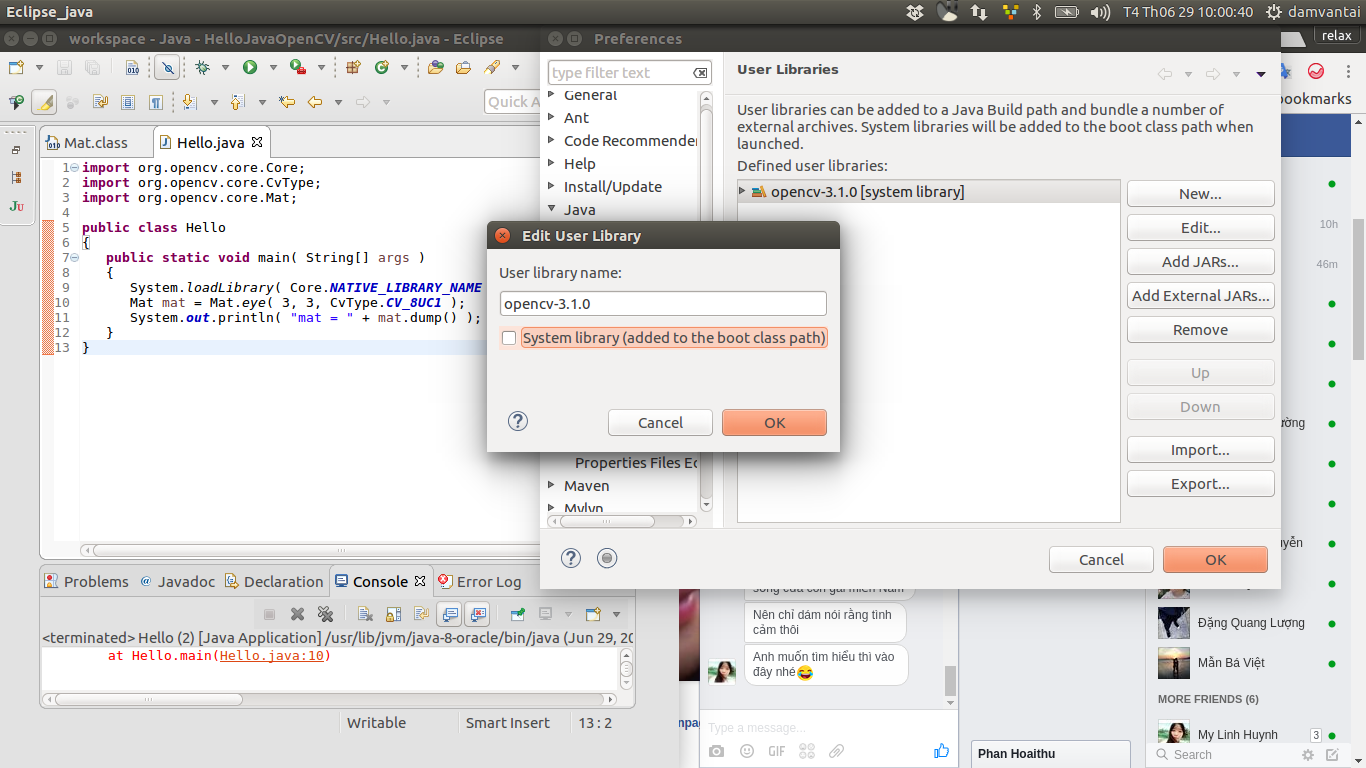Expand the opencv-3.1.0 library entry
Screen dimensions: 1366x768
(x=742, y=191)
